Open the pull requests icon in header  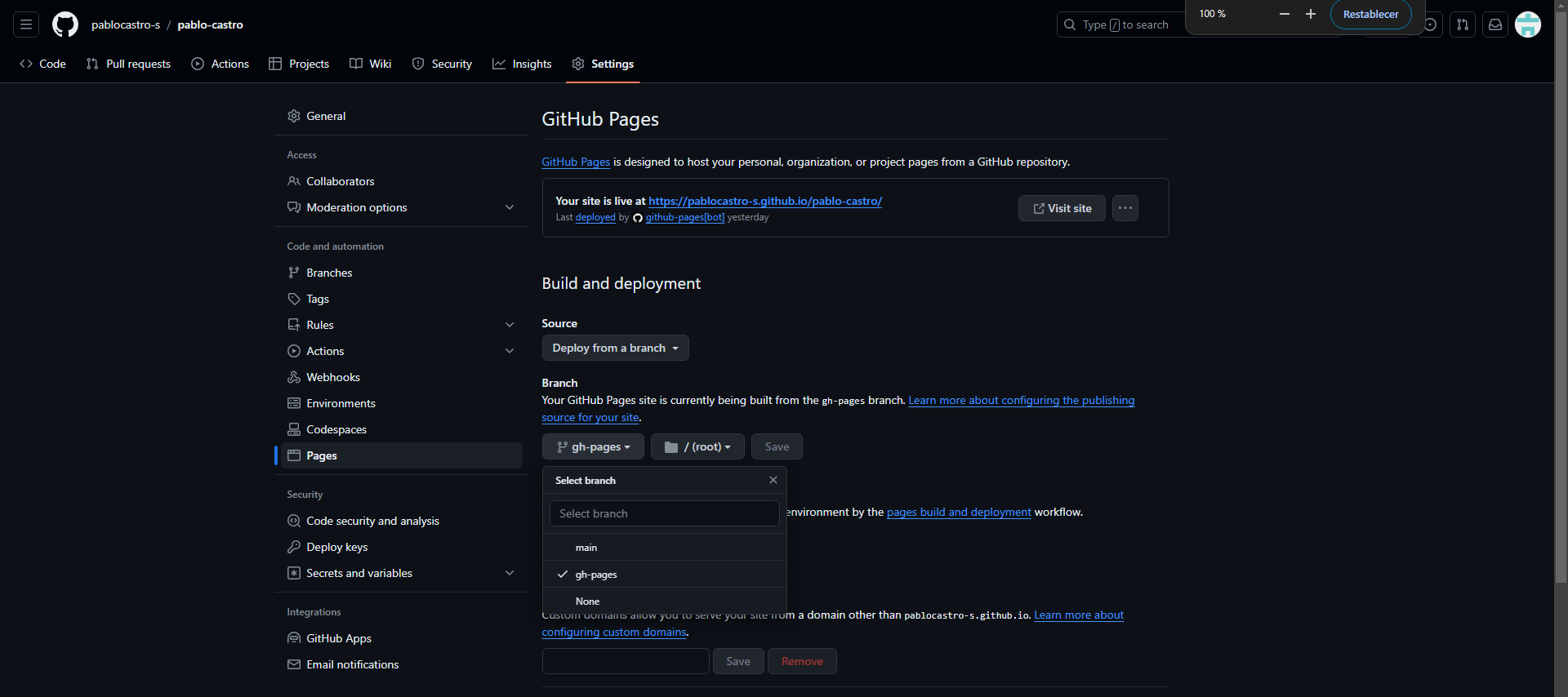point(1463,24)
